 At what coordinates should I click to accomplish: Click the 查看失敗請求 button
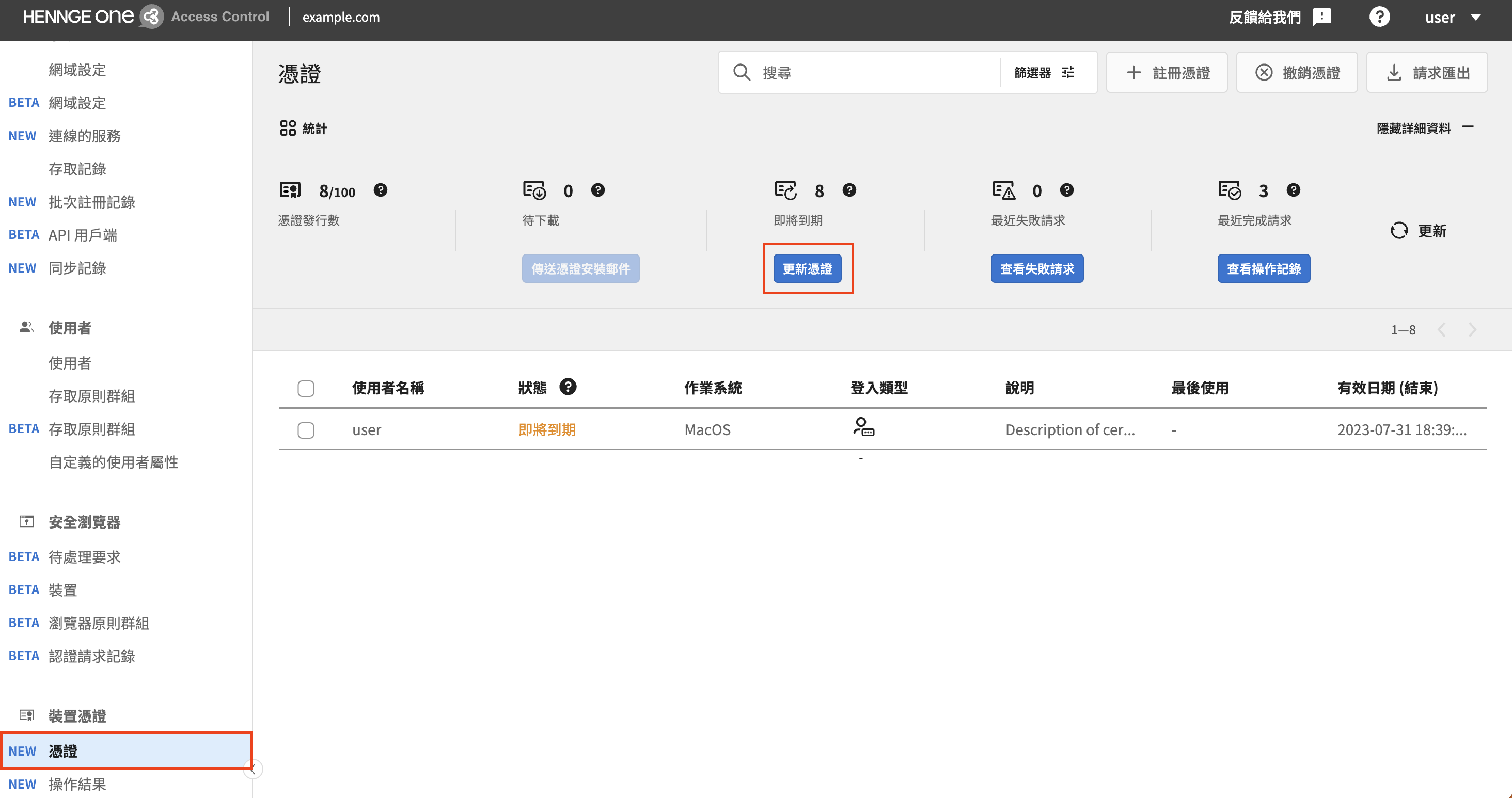click(x=1037, y=268)
